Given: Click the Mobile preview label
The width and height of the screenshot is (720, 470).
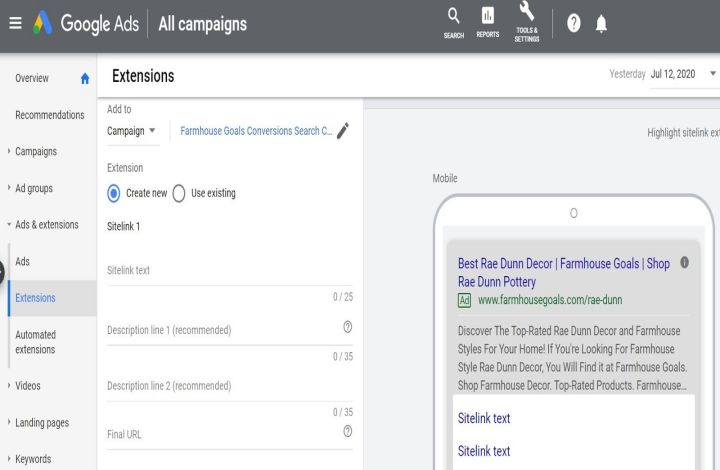Looking at the screenshot, I should point(445,178).
